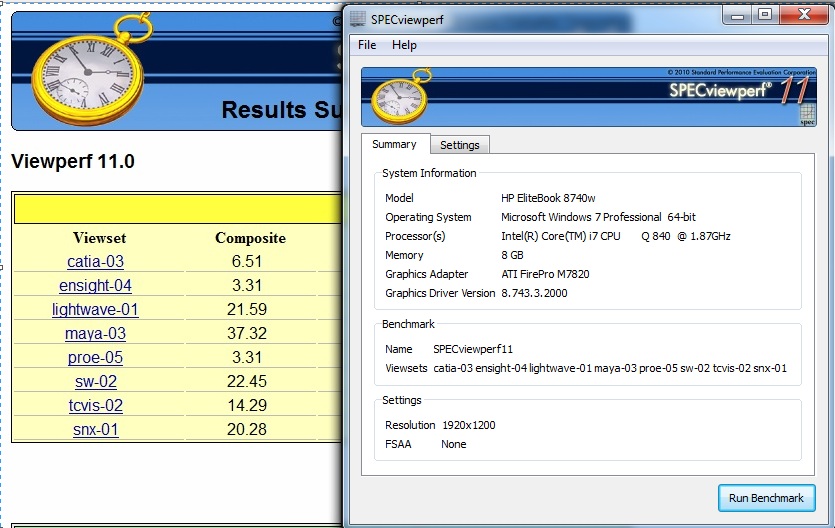Viewport: 835px width, 528px height.
Task: Click the ATI FirePro M7820 adapter value
Action: (x=545, y=274)
